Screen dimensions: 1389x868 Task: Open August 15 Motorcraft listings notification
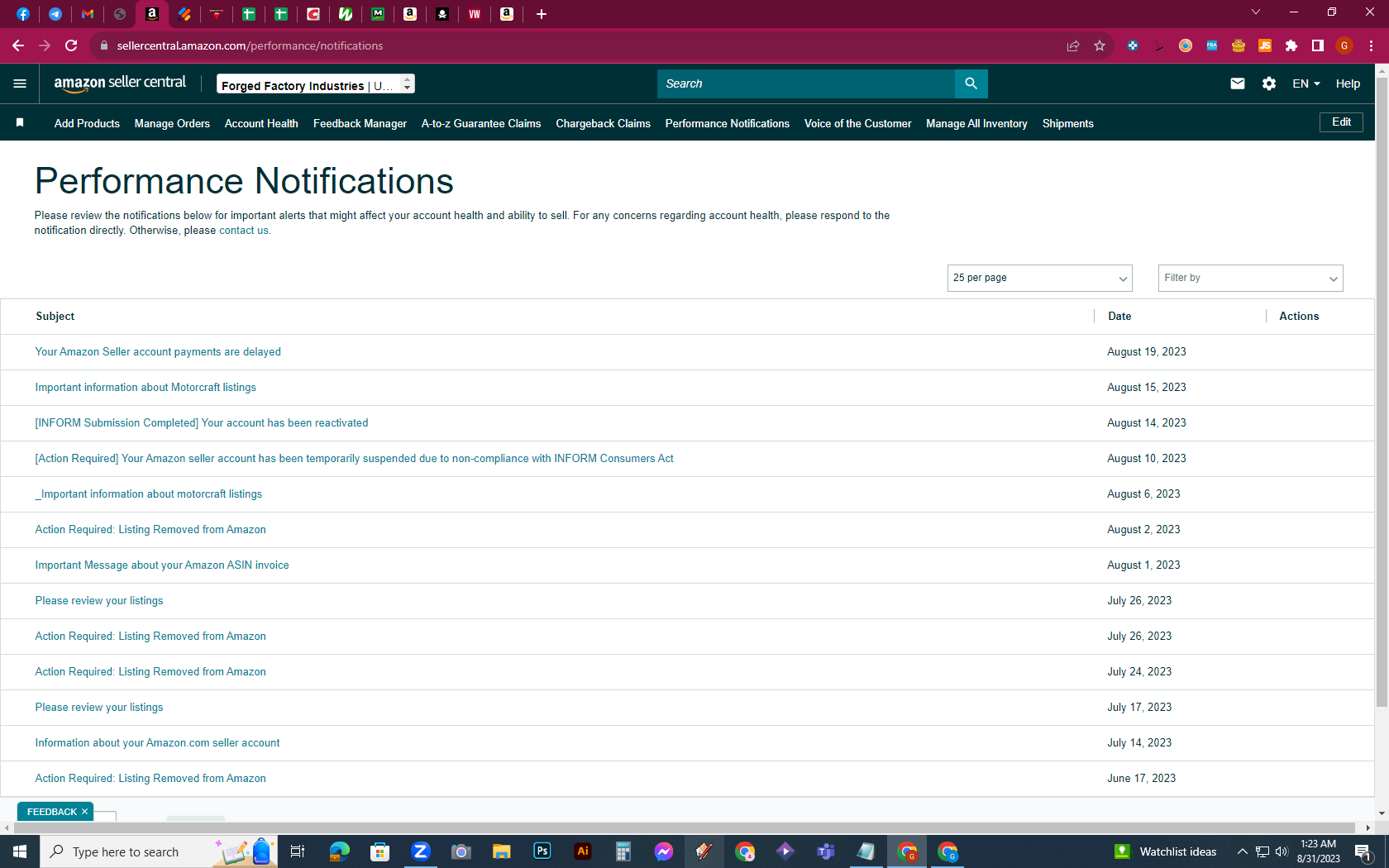[146, 387]
